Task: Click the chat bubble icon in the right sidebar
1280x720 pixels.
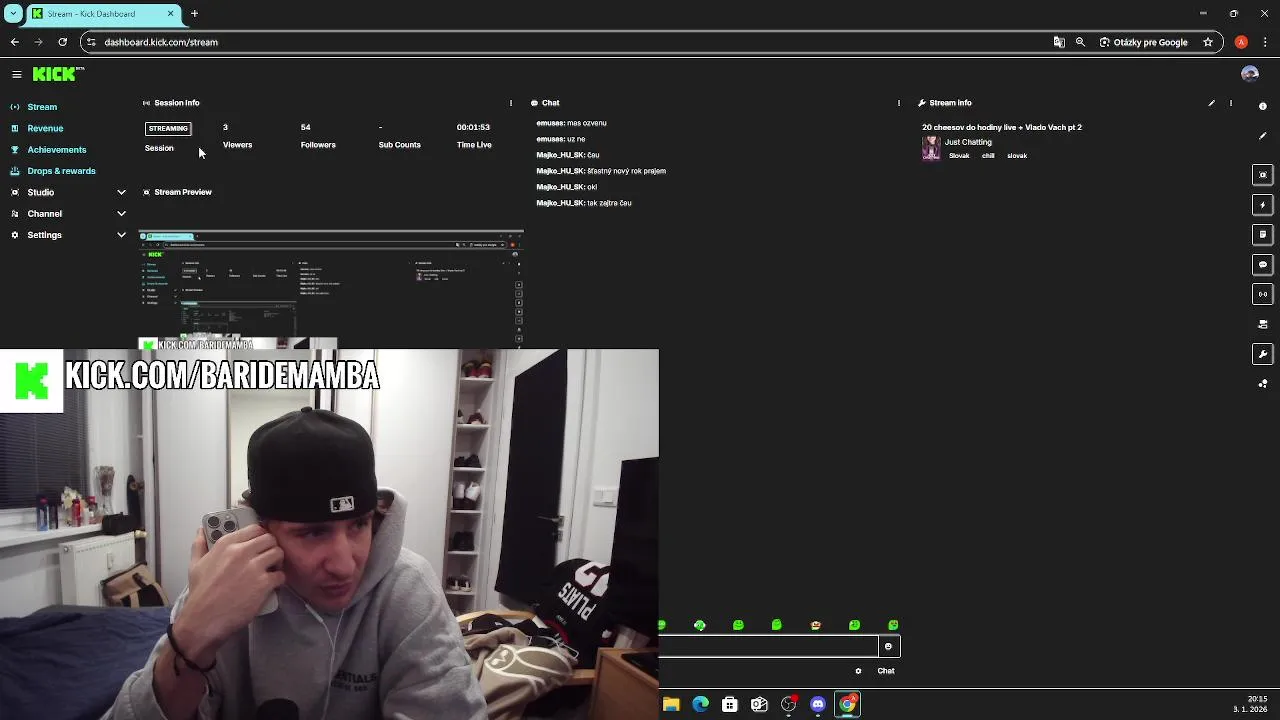Action: pos(1263,265)
